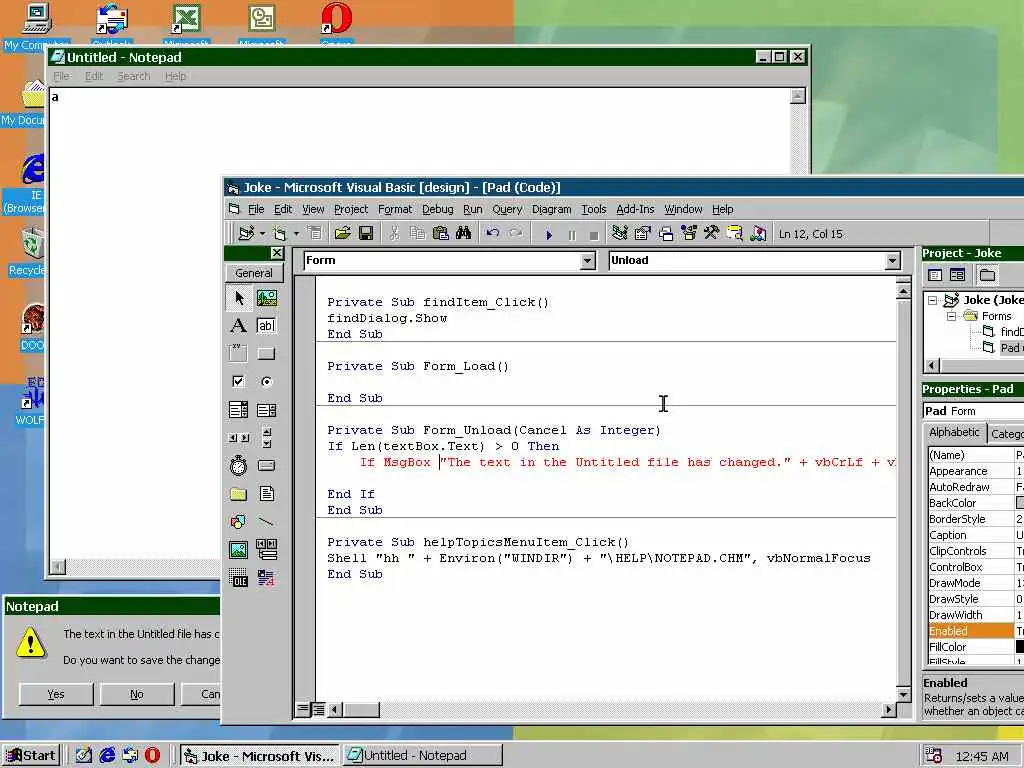The image size is (1024, 768).
Task: Click the Opera icon in Quick Launch
Action: click(152, 756)
